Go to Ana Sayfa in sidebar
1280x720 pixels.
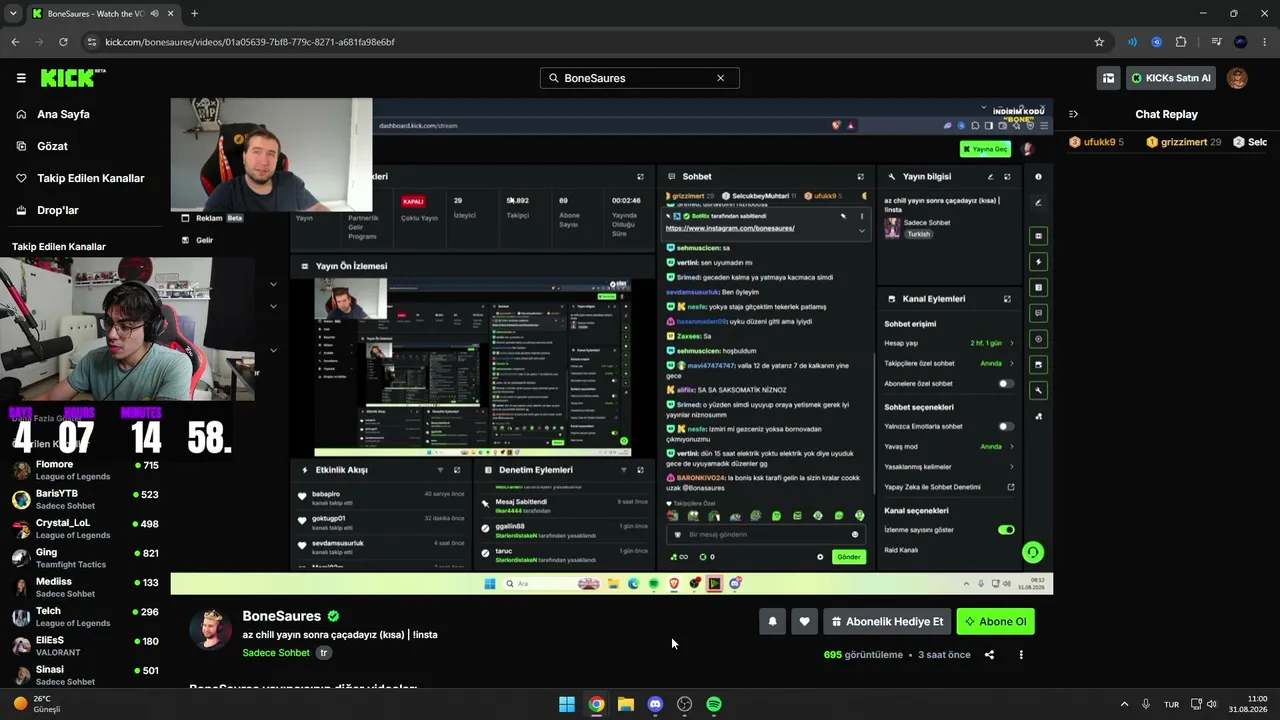tap(63, 114)
